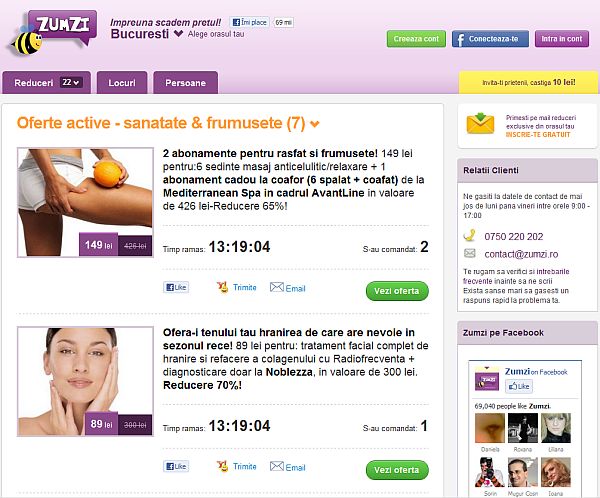Expand the Oferte active category arrow
The height and width of the screenshot is (498, 600).
coord(315,124)
